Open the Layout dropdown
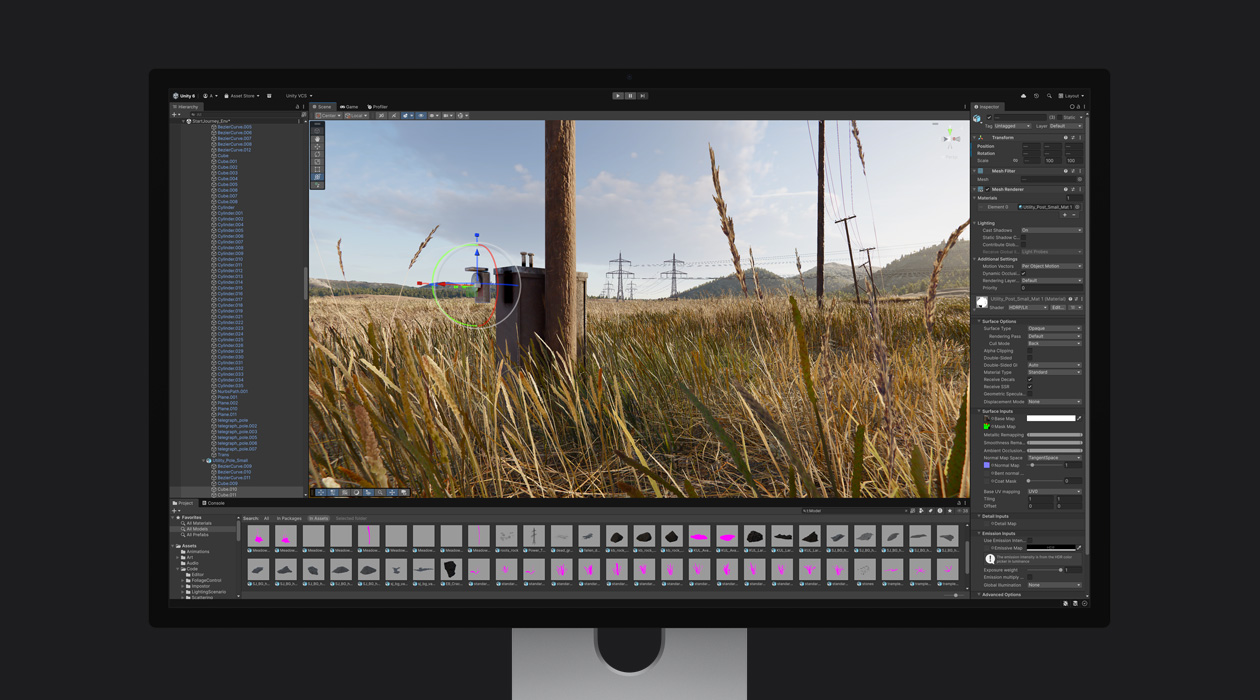The width and height of the screenshot is (1260, 700). coord(1071,96)
